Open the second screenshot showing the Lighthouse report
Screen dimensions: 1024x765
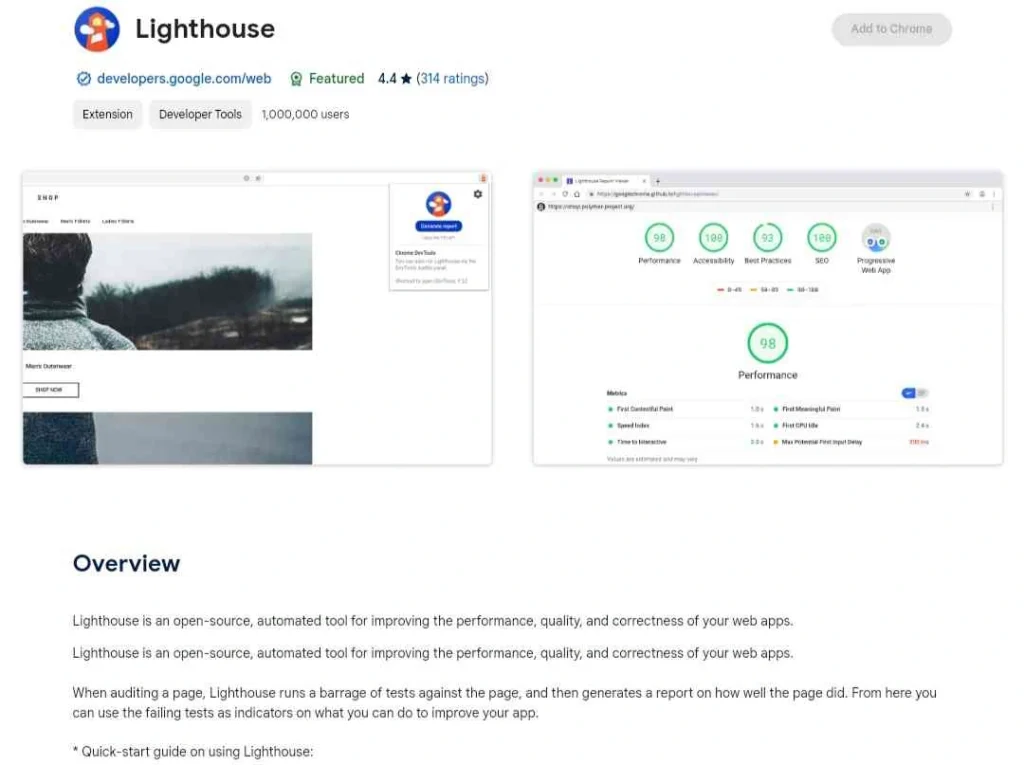(767, 319)
